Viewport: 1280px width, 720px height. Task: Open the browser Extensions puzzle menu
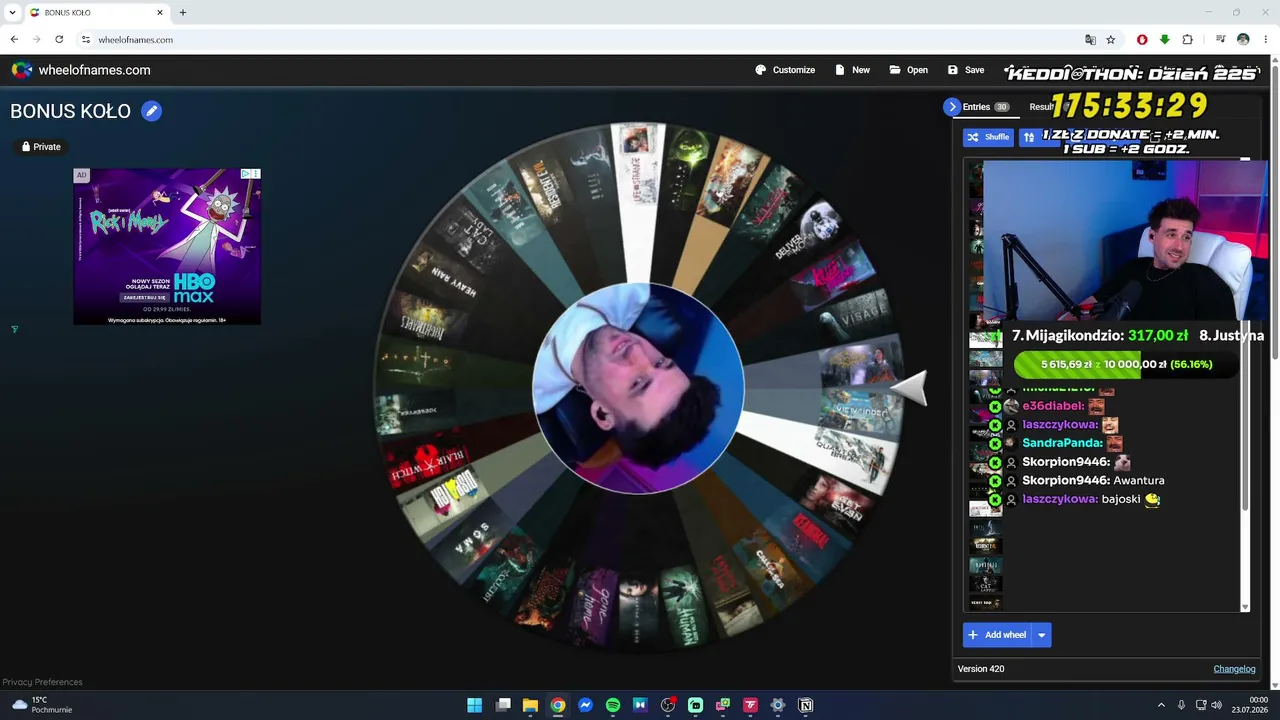1187,40
